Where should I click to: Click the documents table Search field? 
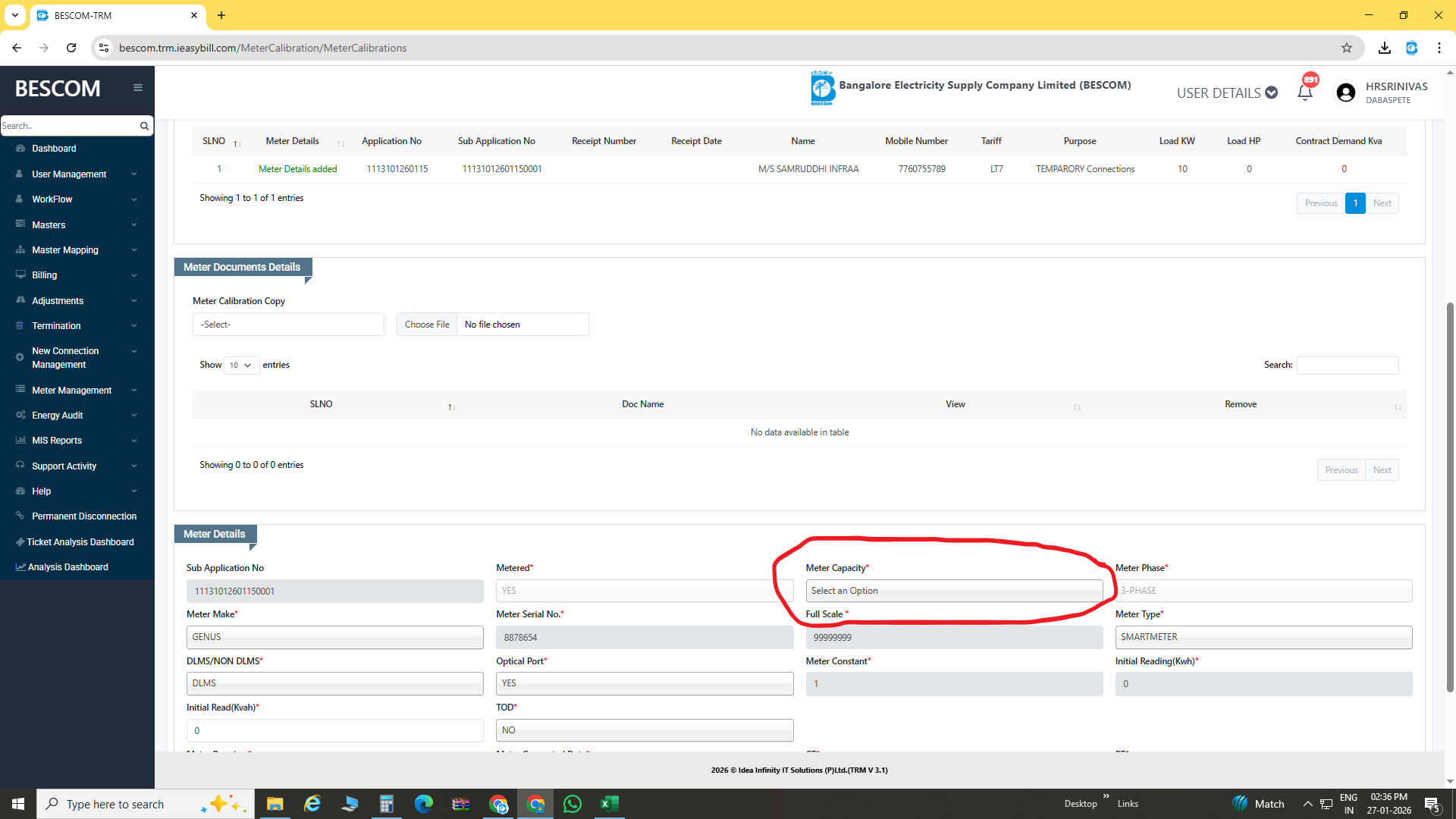tap(1348, 366)
